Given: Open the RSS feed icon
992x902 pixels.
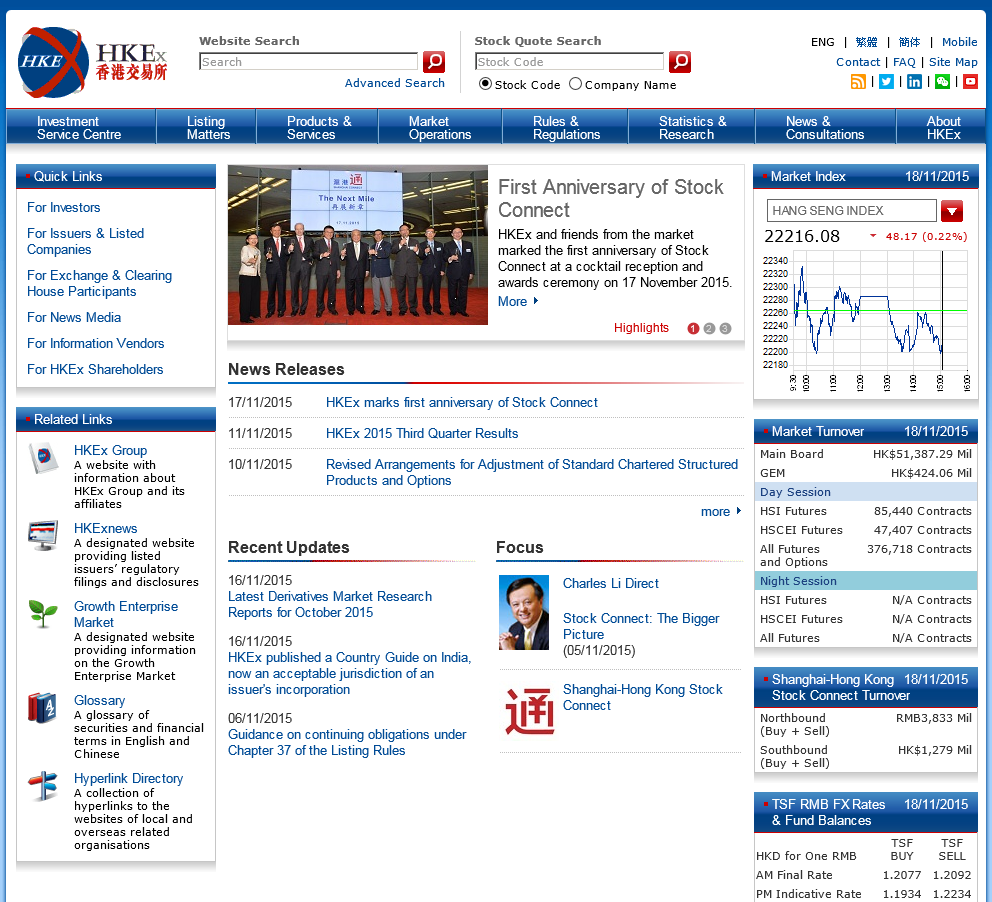Looking at the screenshot, I should coord(858,82).
